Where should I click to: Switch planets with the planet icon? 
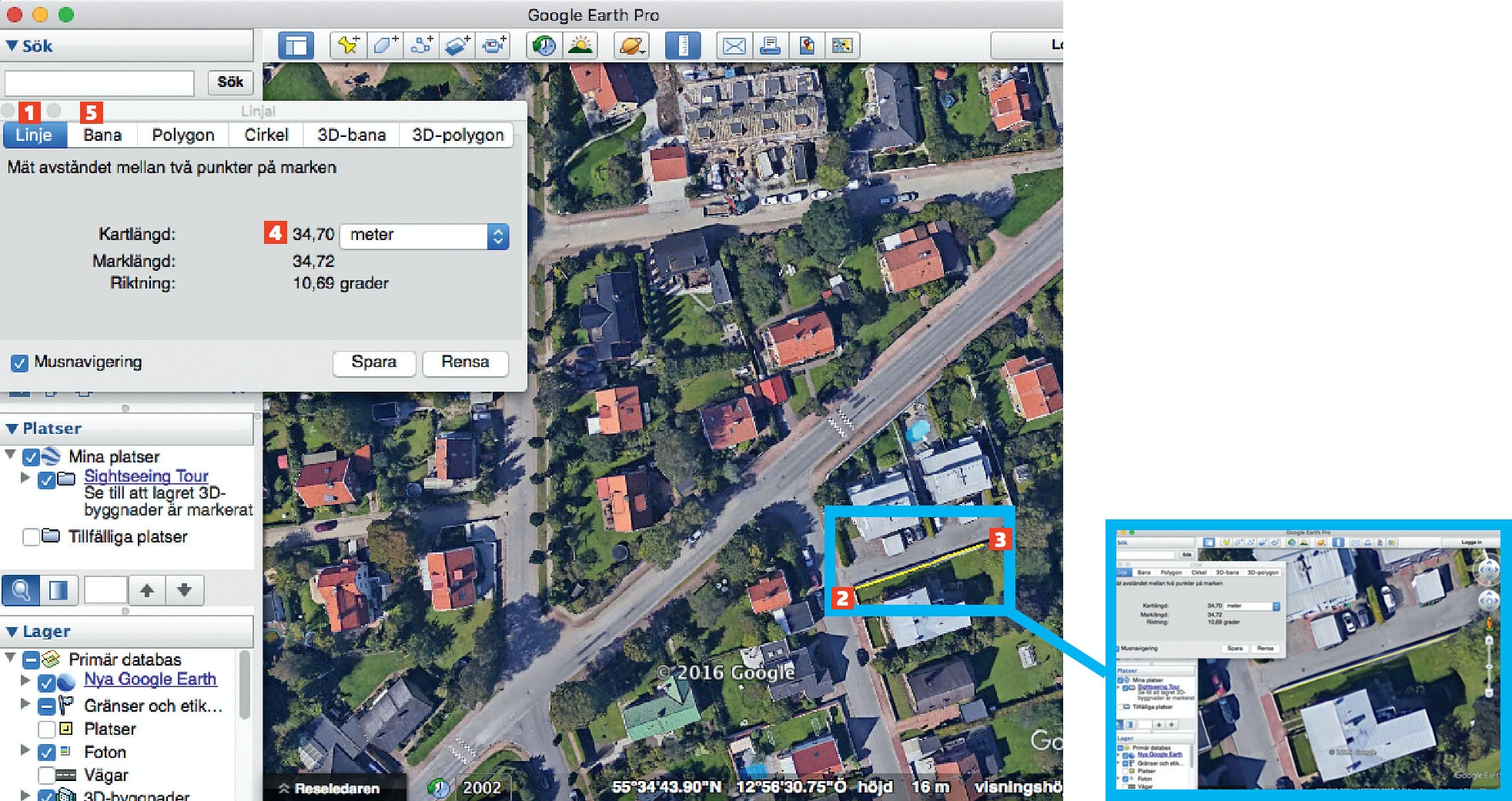click(x=631, y=45)
